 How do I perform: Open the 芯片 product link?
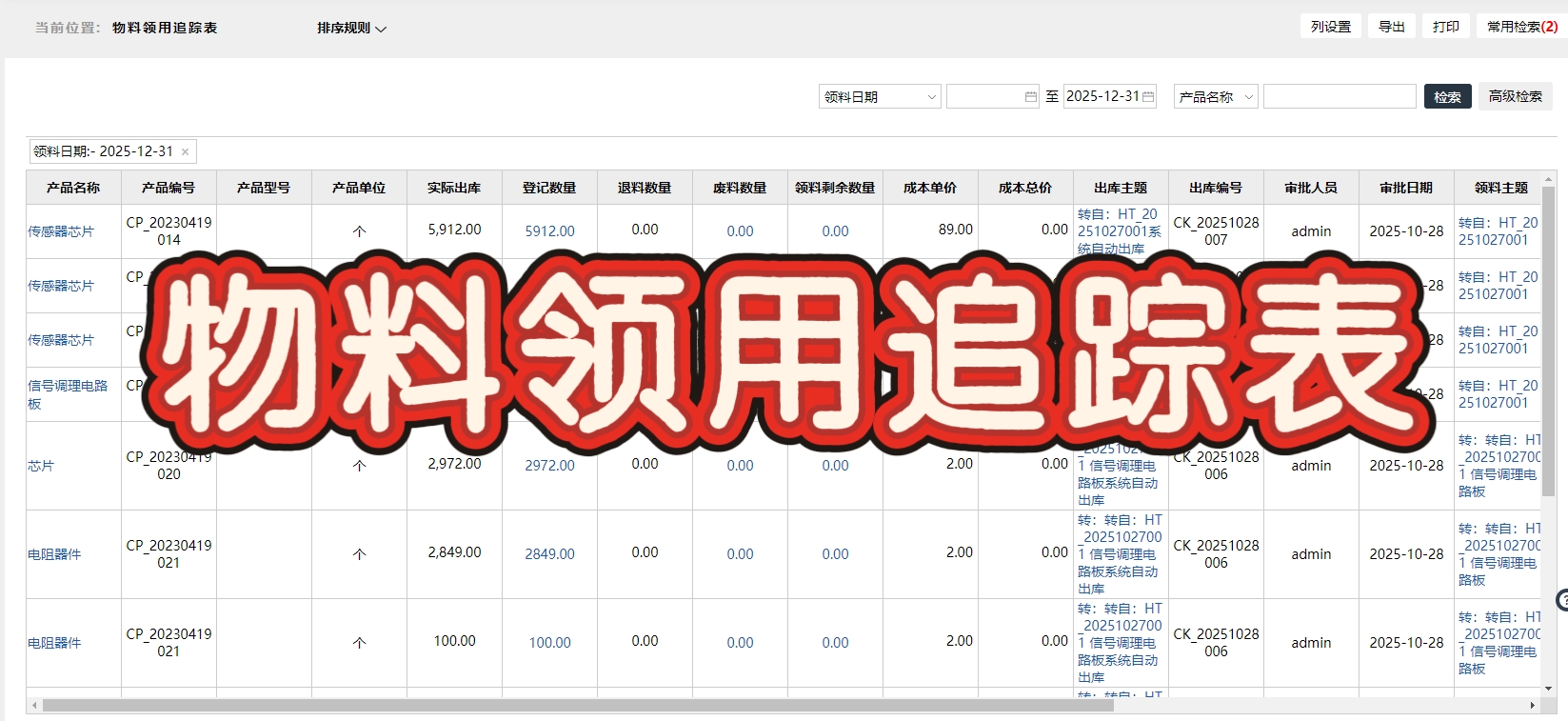pos(41,466)
